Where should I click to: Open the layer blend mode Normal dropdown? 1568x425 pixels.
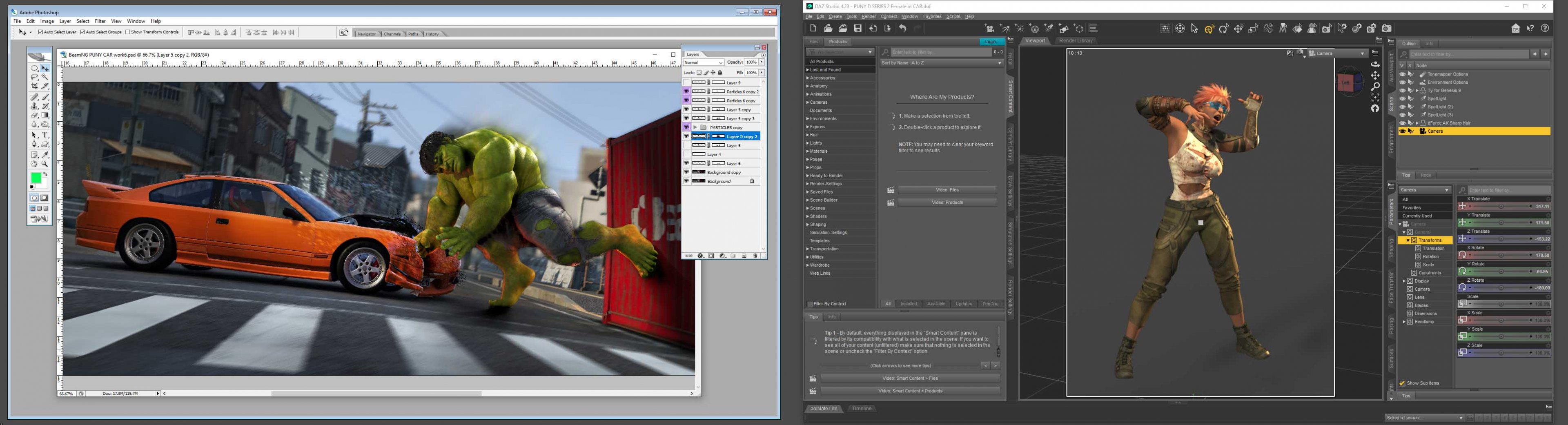[x=703, y=63]
